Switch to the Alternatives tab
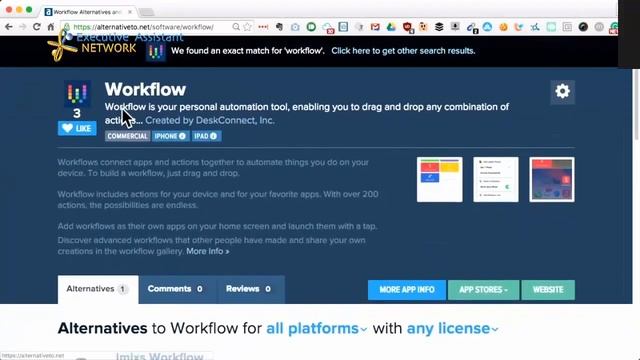Viewport: 640px width, 360px height. [98, 289]
